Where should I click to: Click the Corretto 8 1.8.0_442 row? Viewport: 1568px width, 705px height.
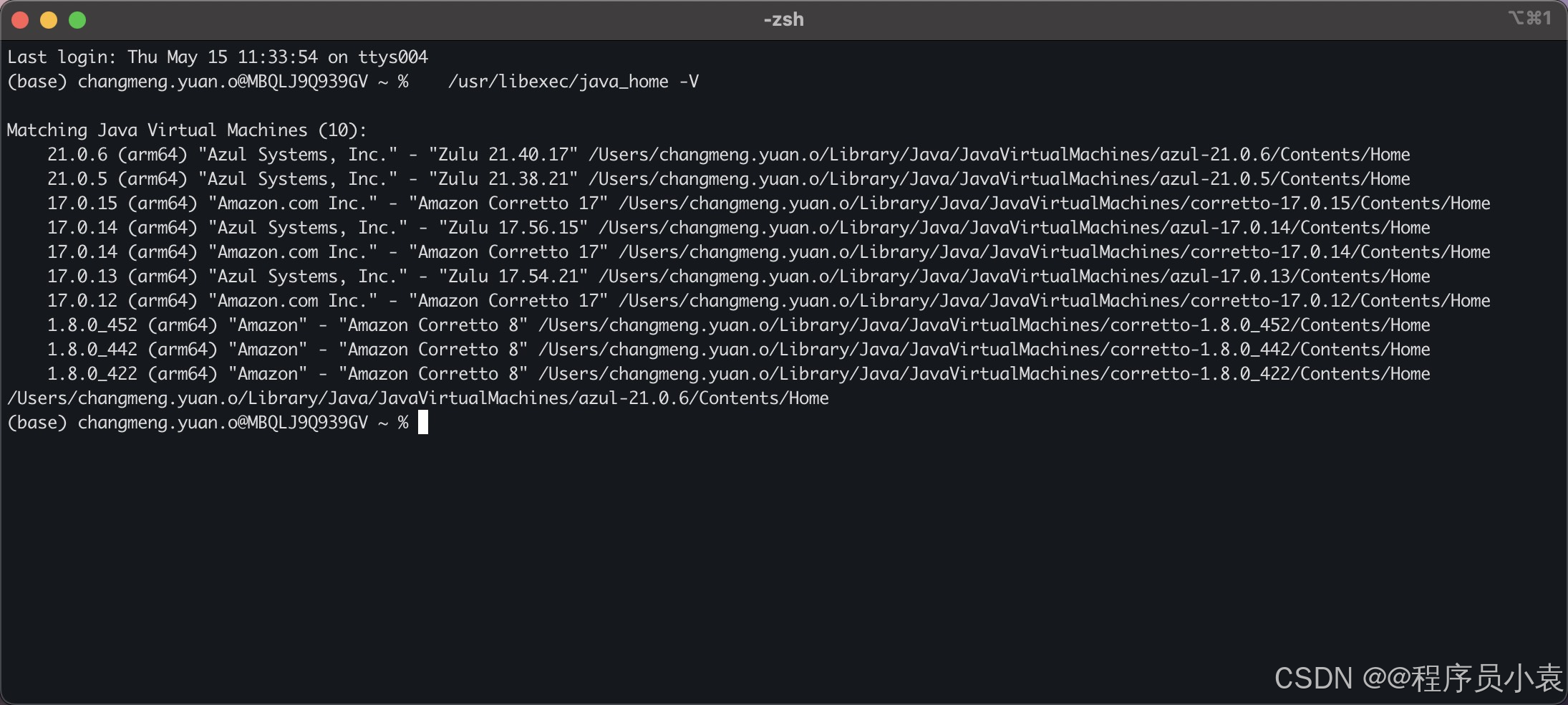(x=739, y=350)
